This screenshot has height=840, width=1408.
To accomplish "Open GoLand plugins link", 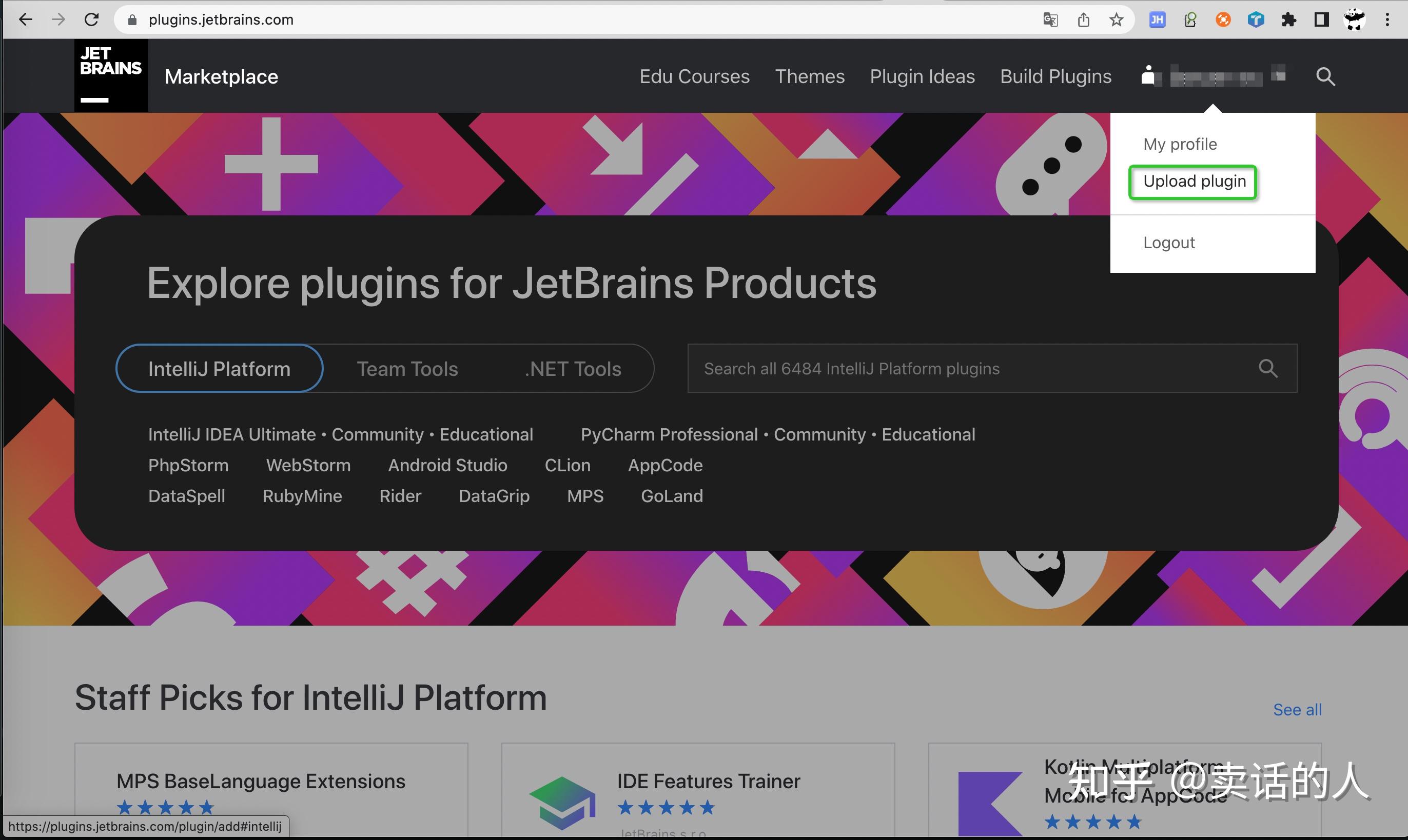I will (672, 496).
